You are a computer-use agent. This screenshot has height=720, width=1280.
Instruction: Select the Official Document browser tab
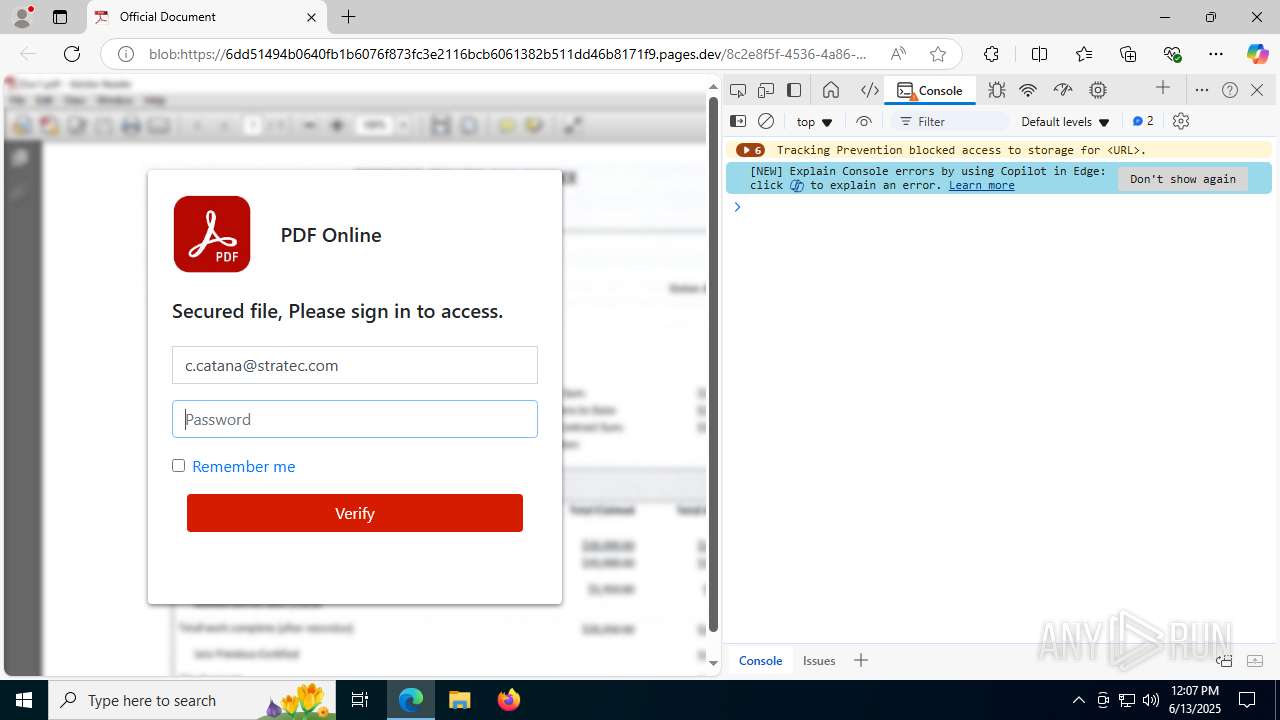click(207, 17)
